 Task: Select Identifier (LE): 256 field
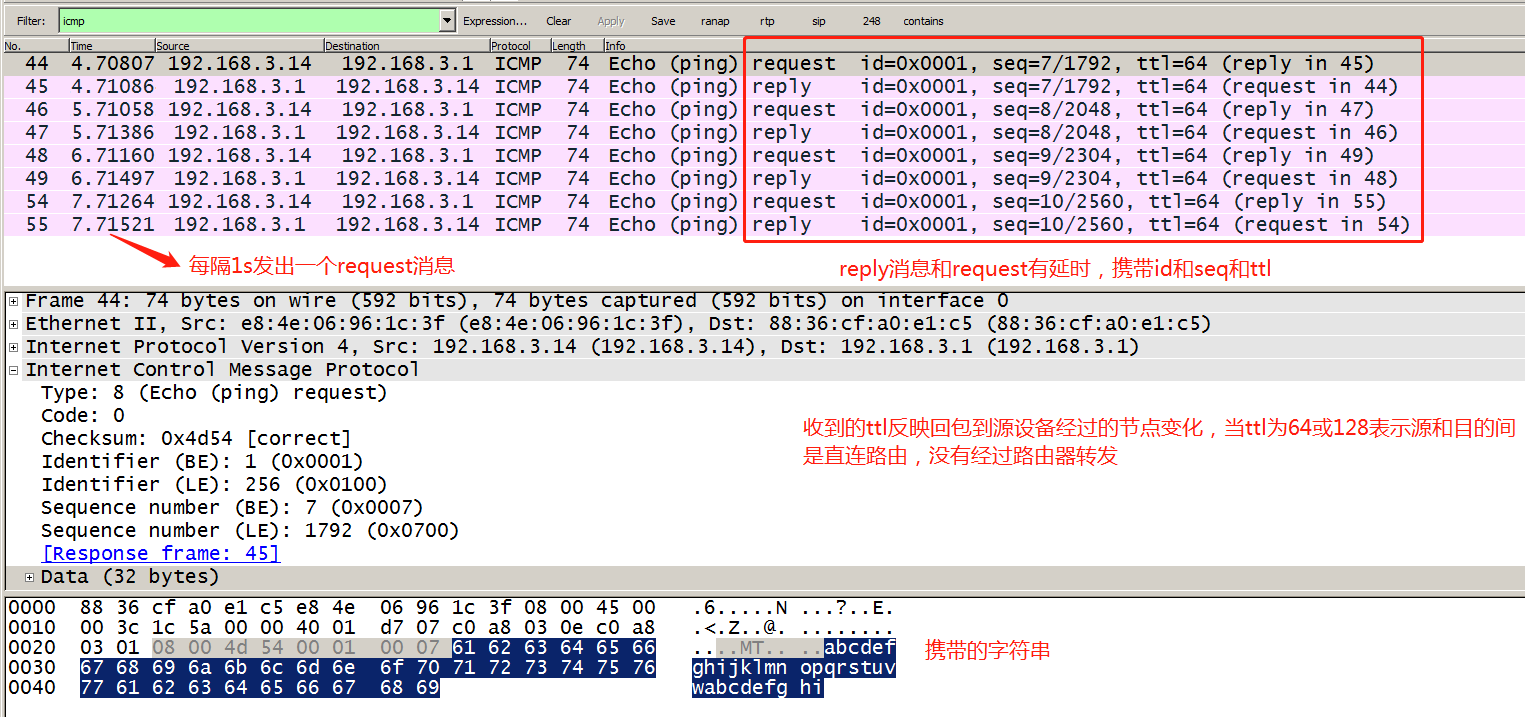tap(214, 485)
